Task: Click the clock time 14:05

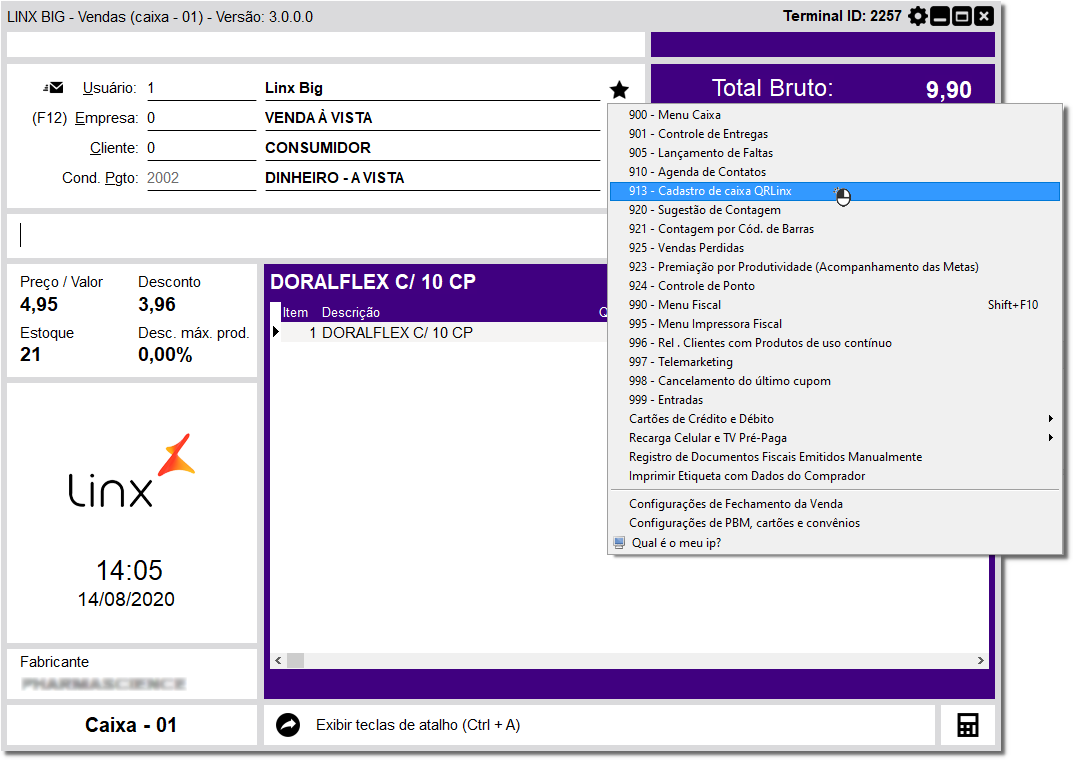Action: tap(129, 571)
